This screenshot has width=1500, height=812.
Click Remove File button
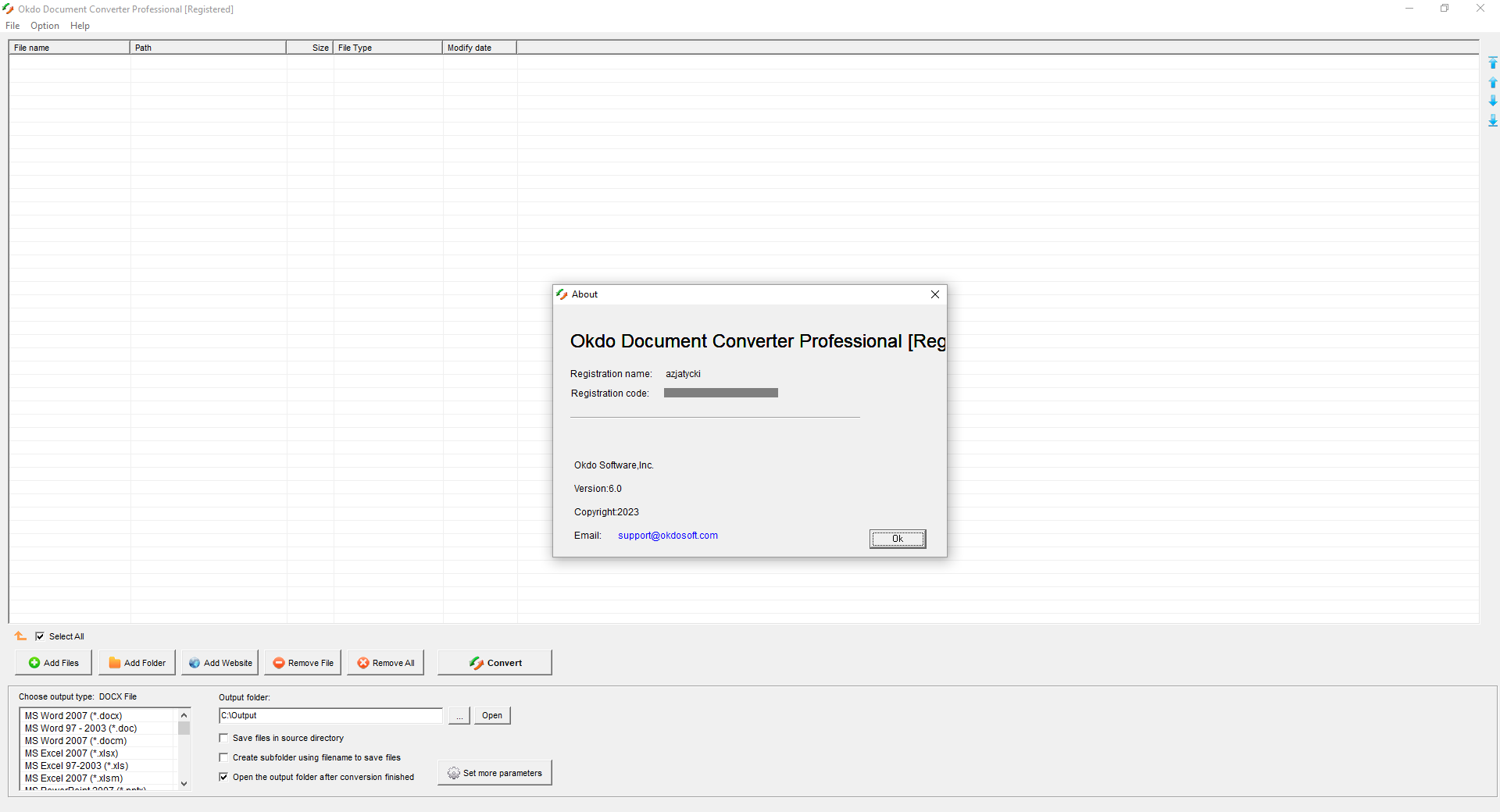(x=303, y=663)
